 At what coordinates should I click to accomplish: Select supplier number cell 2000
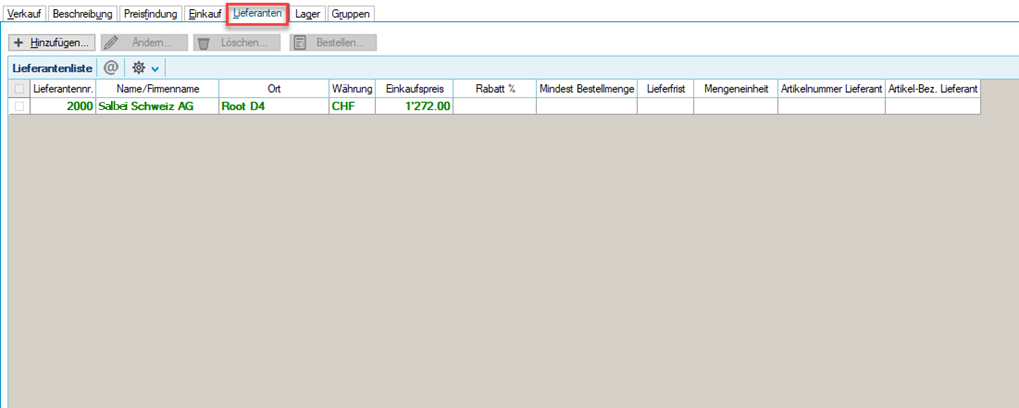(x=63, y=107)
